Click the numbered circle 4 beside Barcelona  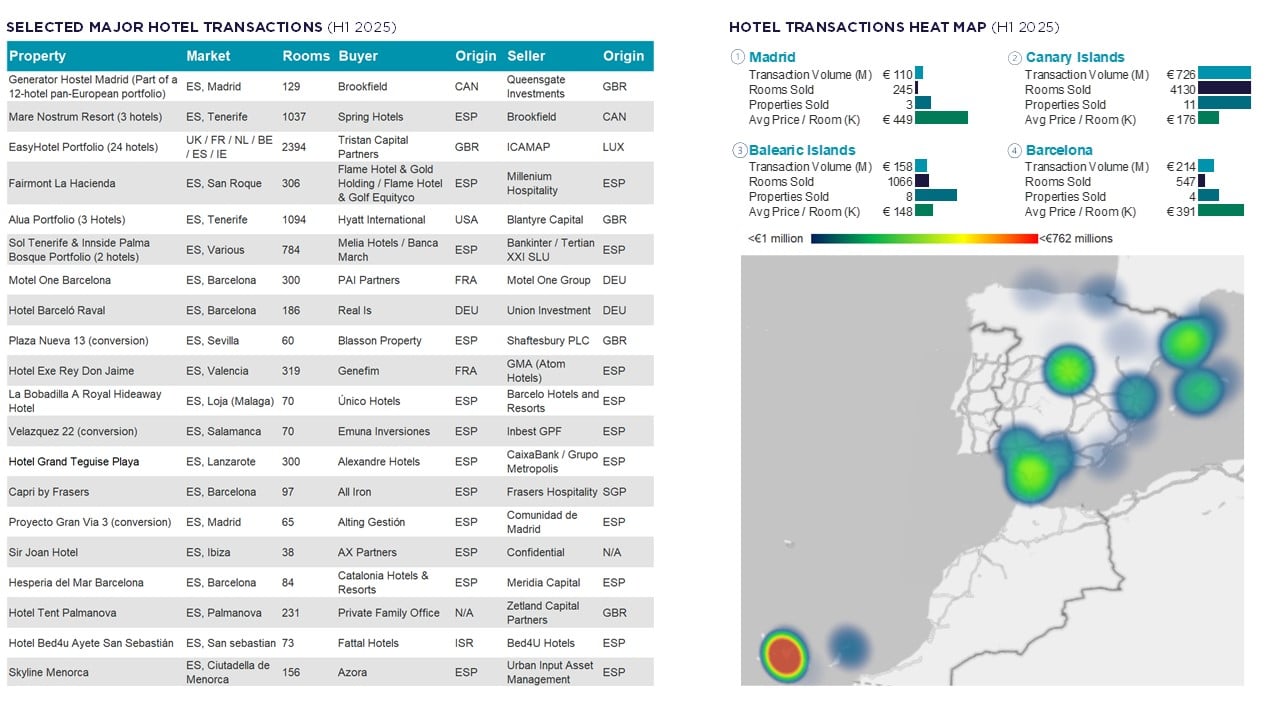(1015, 151)
